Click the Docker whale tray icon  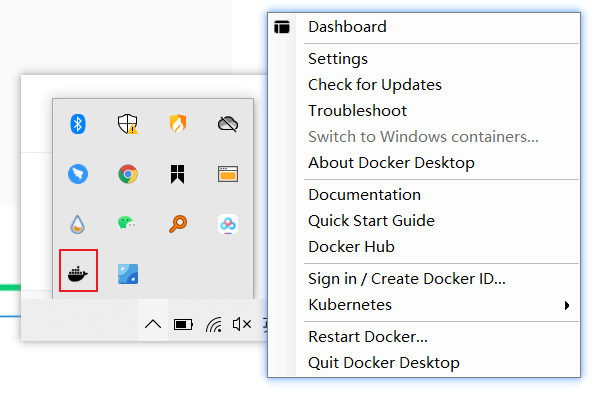click(x=78, y=274)
